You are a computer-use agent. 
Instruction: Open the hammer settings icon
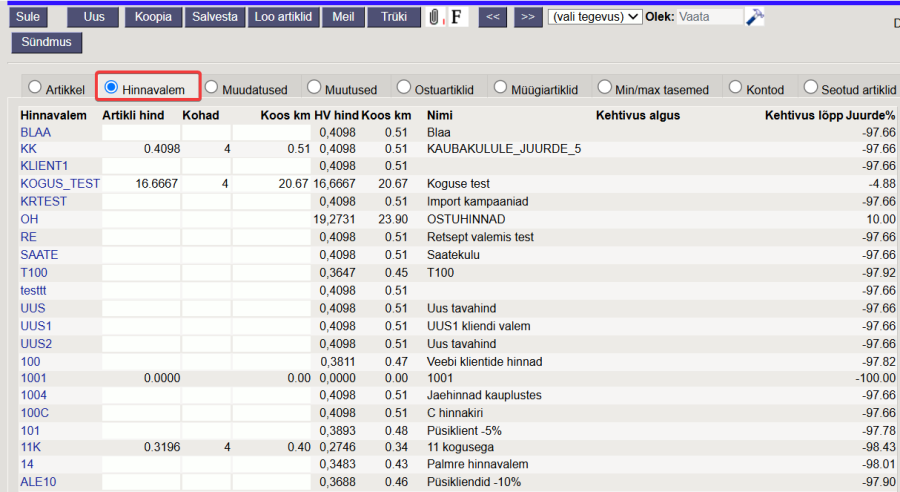(755, 17)
